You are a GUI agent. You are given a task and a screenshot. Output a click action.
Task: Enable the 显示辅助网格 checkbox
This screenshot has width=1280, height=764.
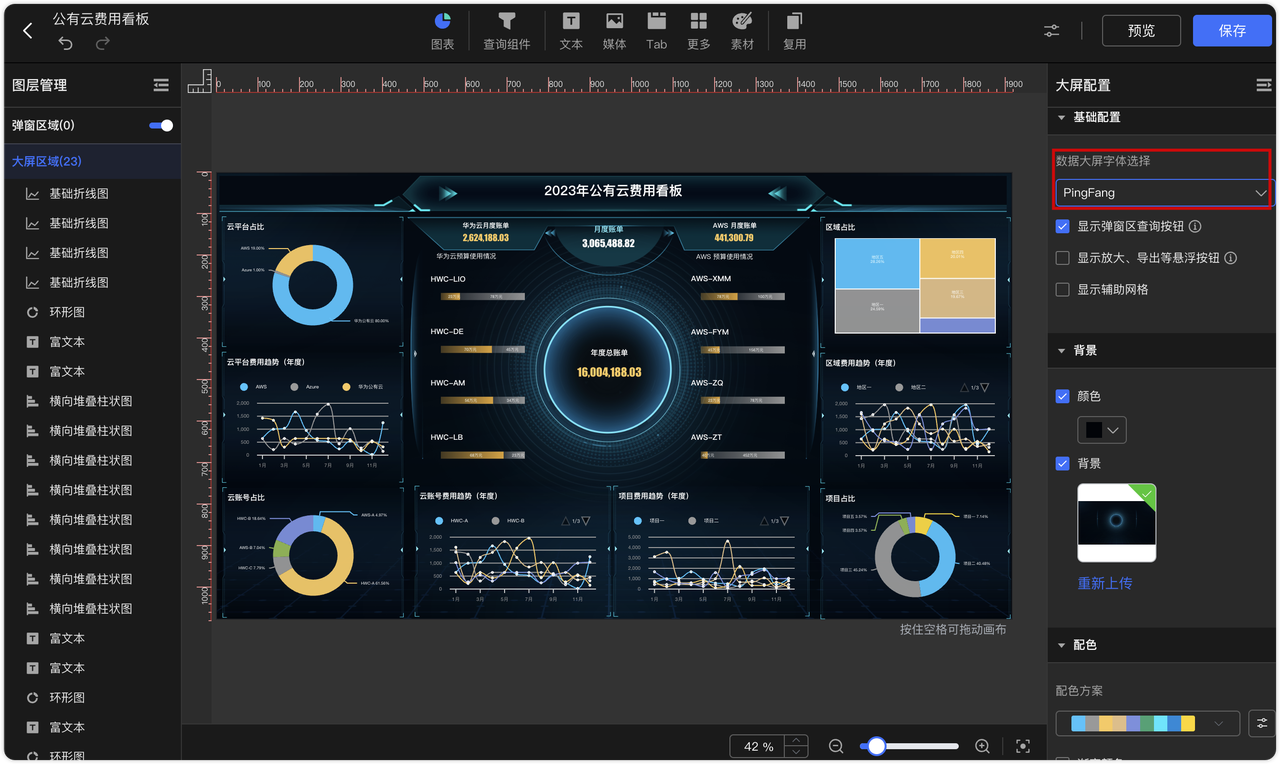click(x=1062, y=289)
